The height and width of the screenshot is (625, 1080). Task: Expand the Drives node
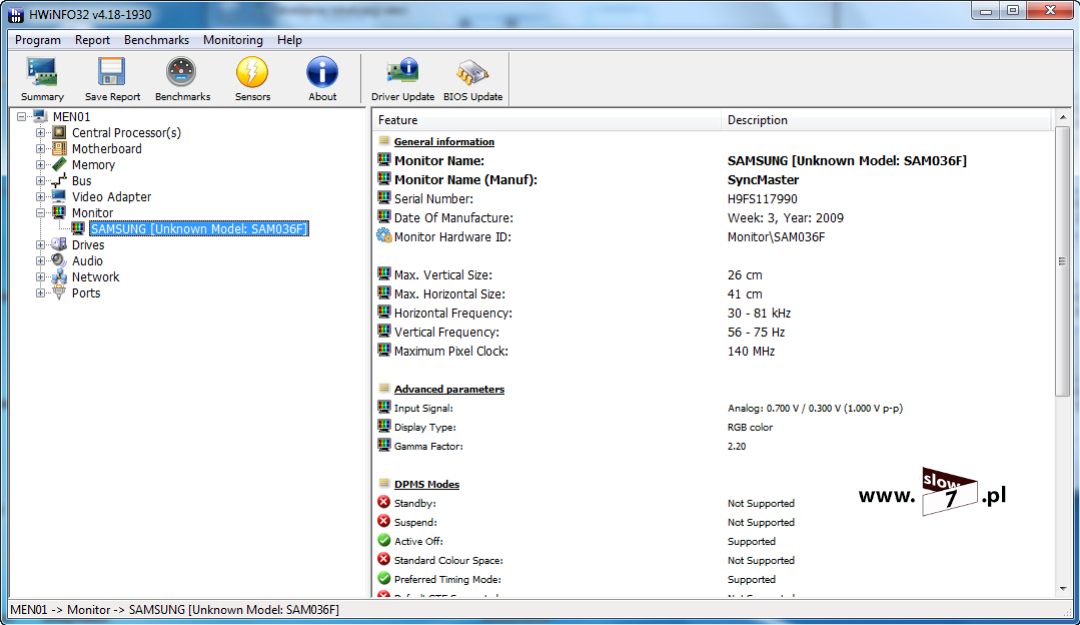[41, 245]
